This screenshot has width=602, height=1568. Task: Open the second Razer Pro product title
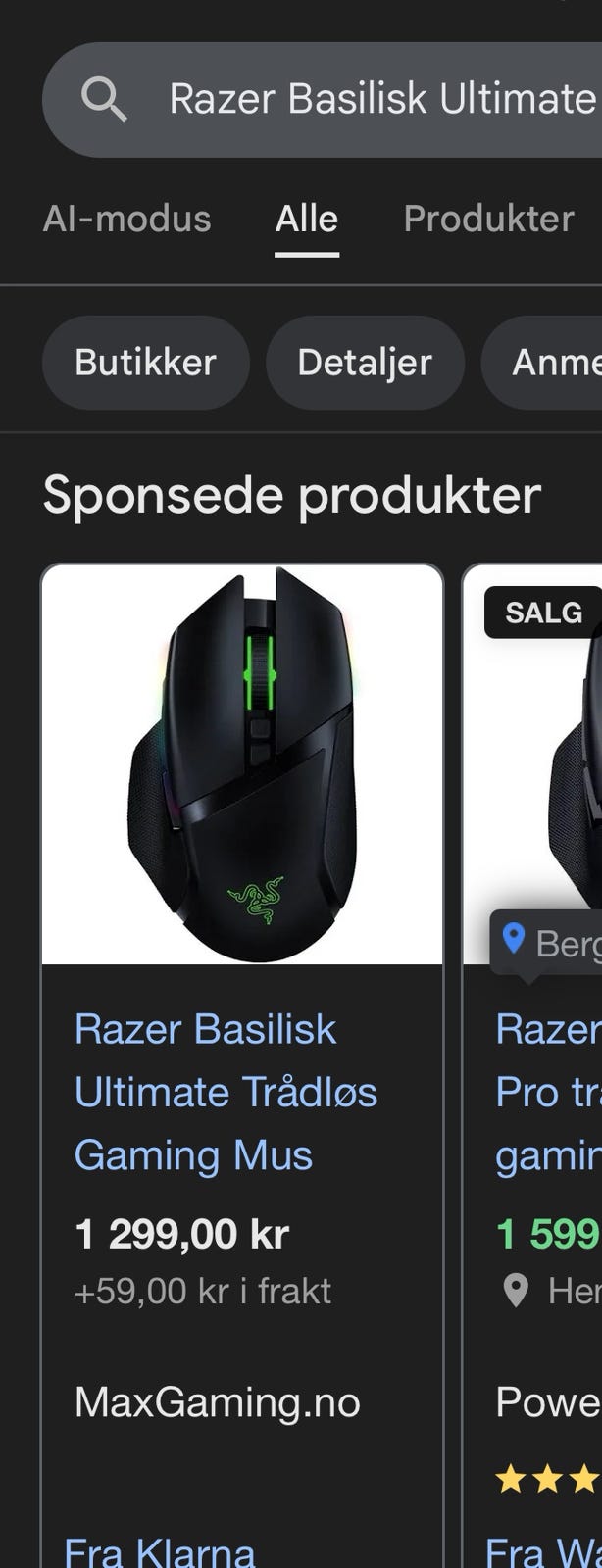548,1092
